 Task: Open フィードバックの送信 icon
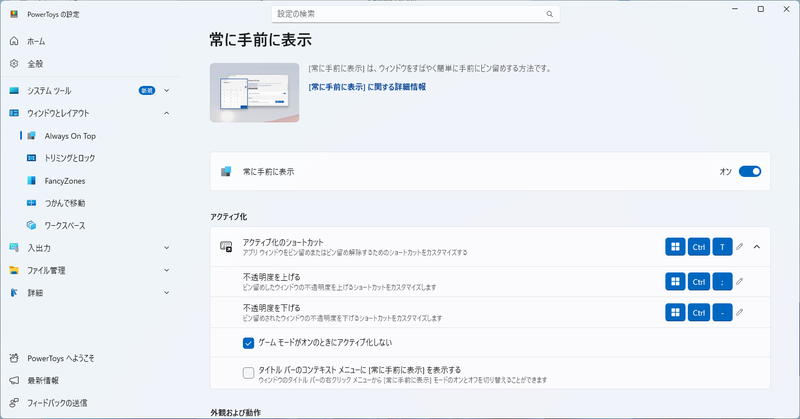coord(14,403)
